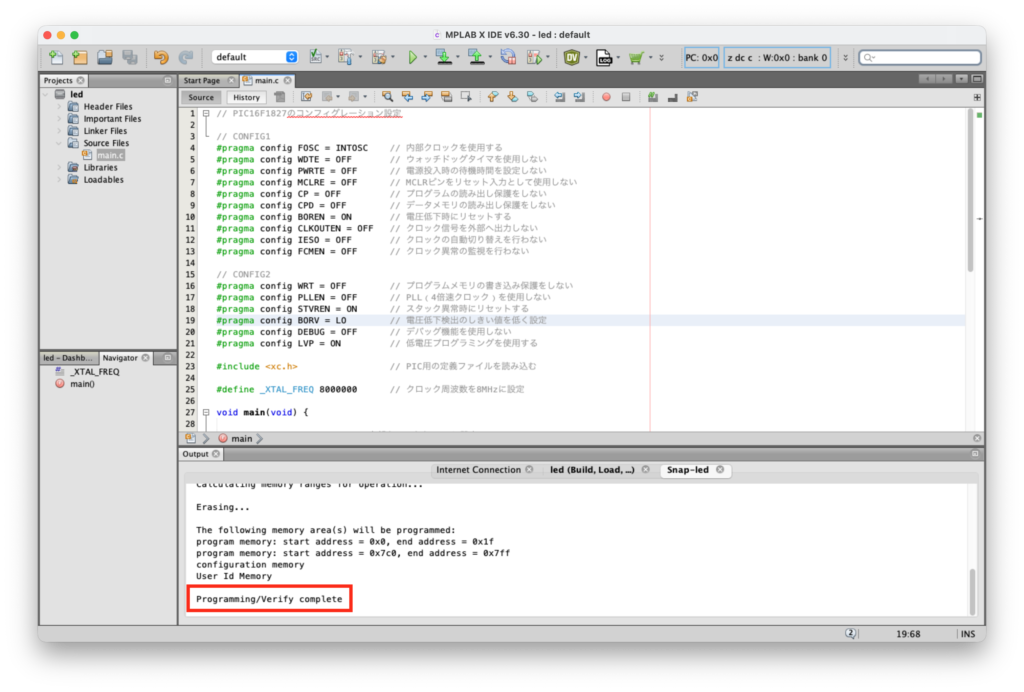Screen dimensions: 1024x692
Task: Expand the Linker Files folder
Action: click(x=59, y=131)
